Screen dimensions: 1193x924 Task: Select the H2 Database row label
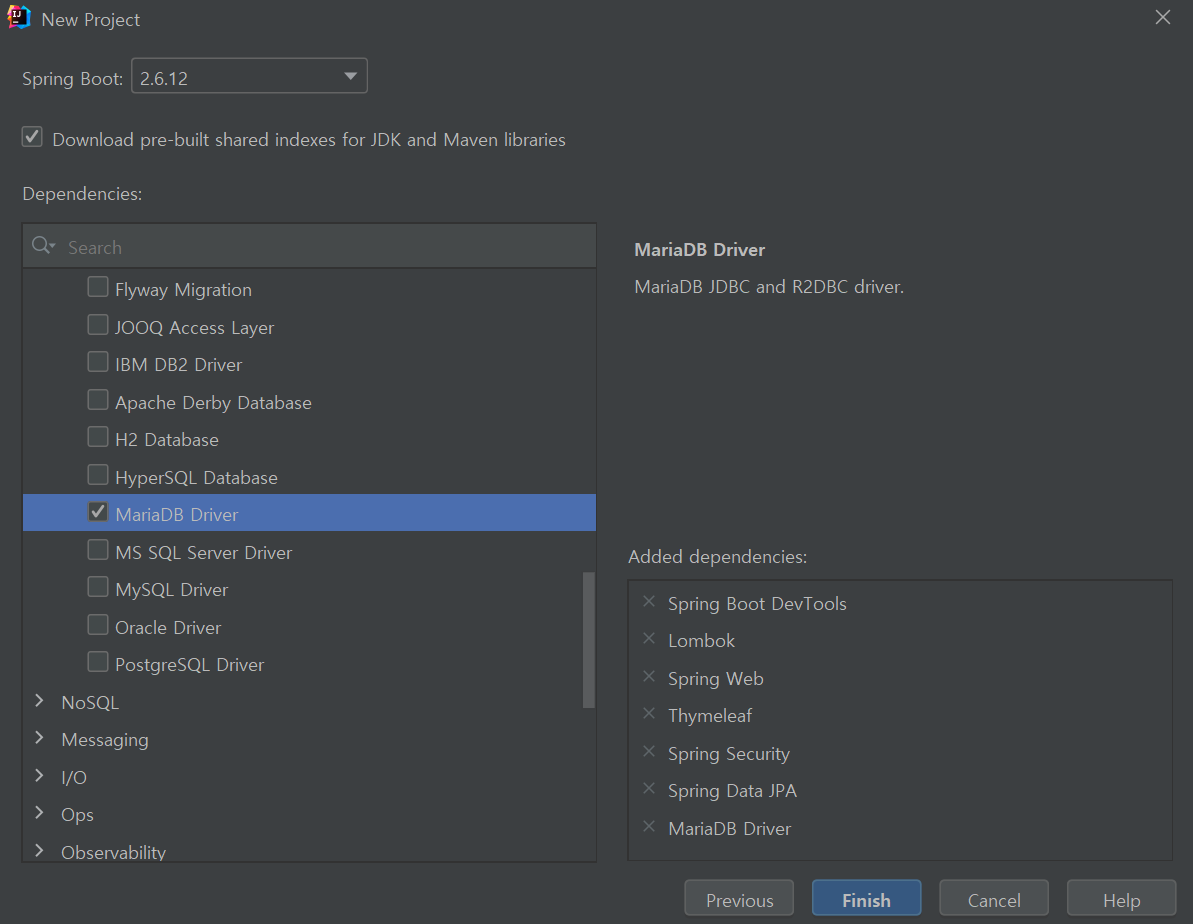167,440
